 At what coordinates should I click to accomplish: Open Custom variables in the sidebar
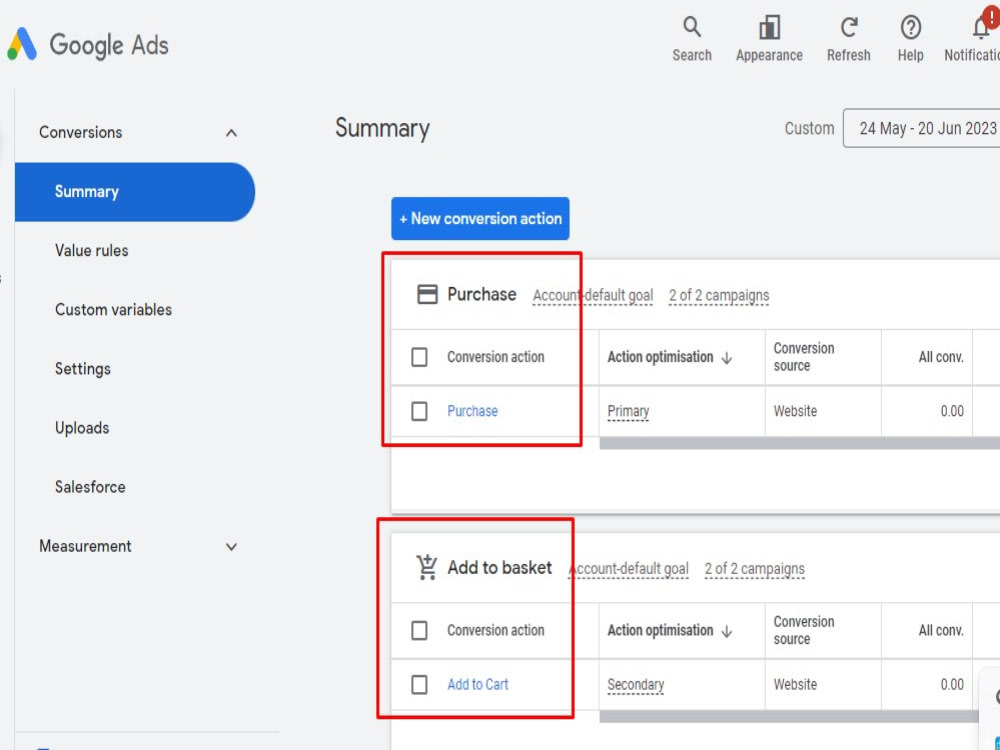point(114,310)
